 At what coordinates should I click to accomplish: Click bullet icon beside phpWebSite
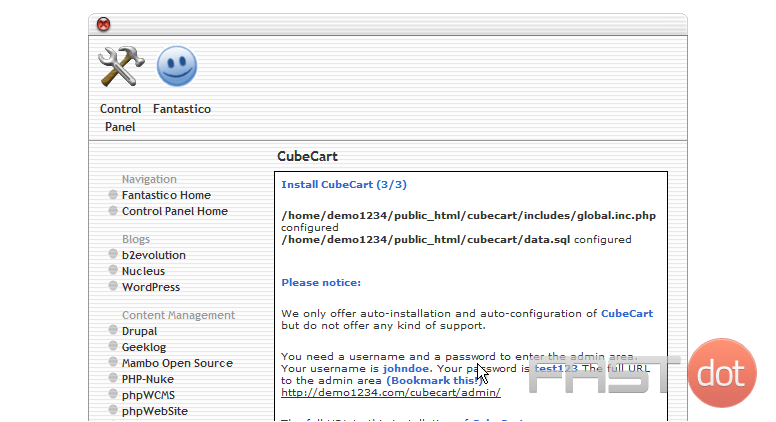pos(113,410)
